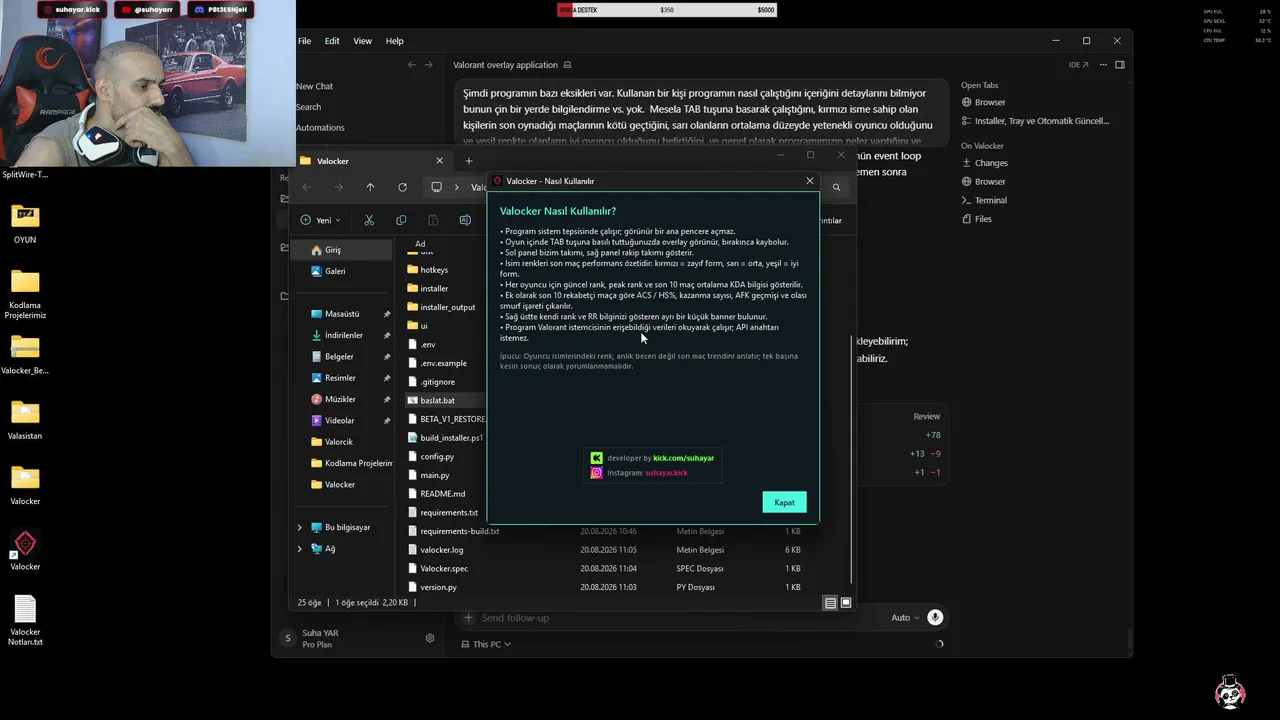Open File menu in IDE window
Viewport: 1280px width, 720px height.
click(304, 41)
